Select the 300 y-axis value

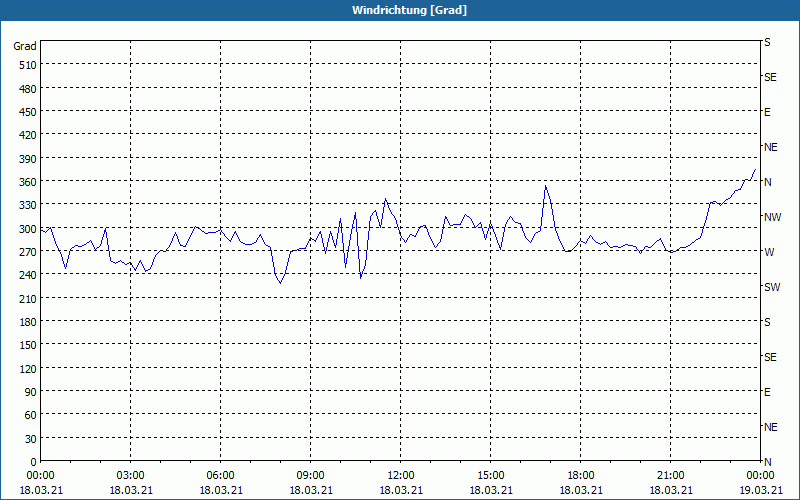pos(29,229)
